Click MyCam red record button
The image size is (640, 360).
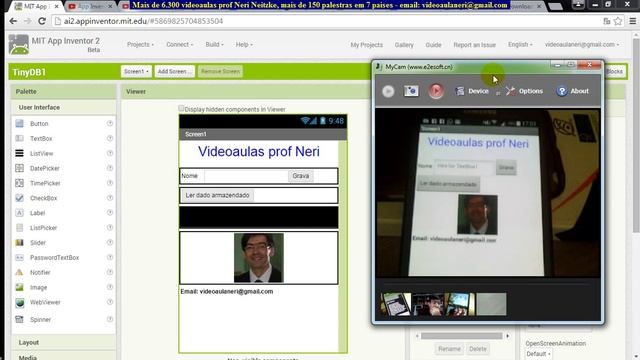coord(436,91)
